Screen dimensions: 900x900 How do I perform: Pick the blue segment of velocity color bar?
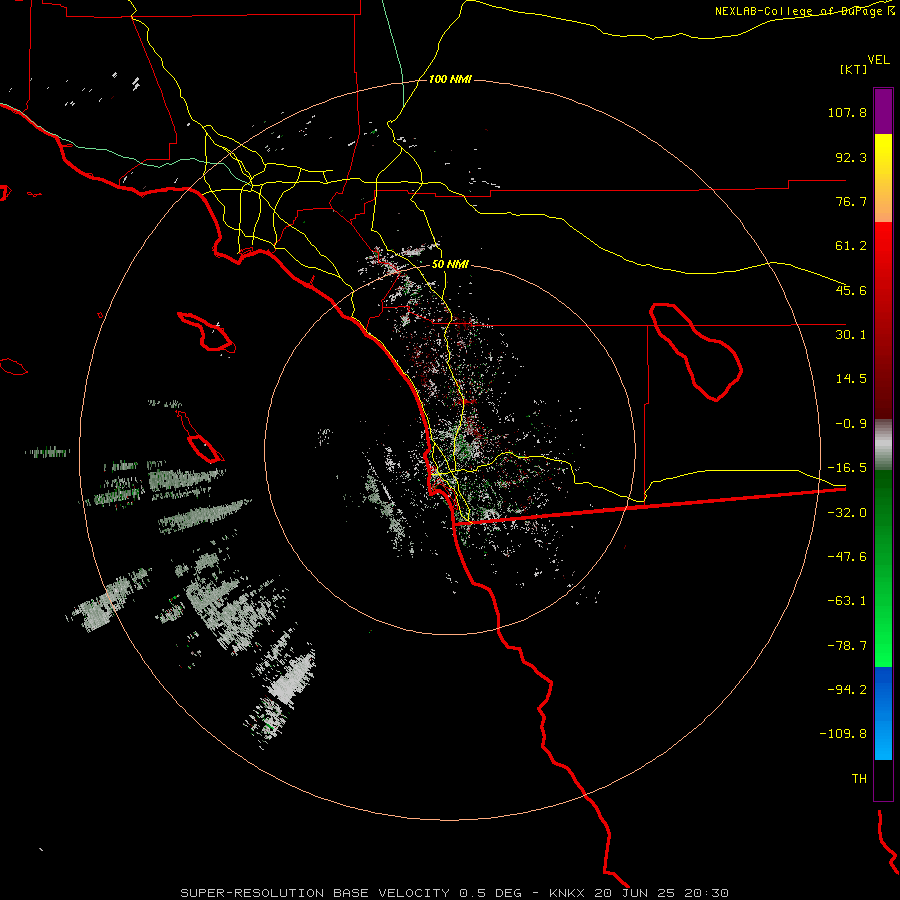coord(883,713)
